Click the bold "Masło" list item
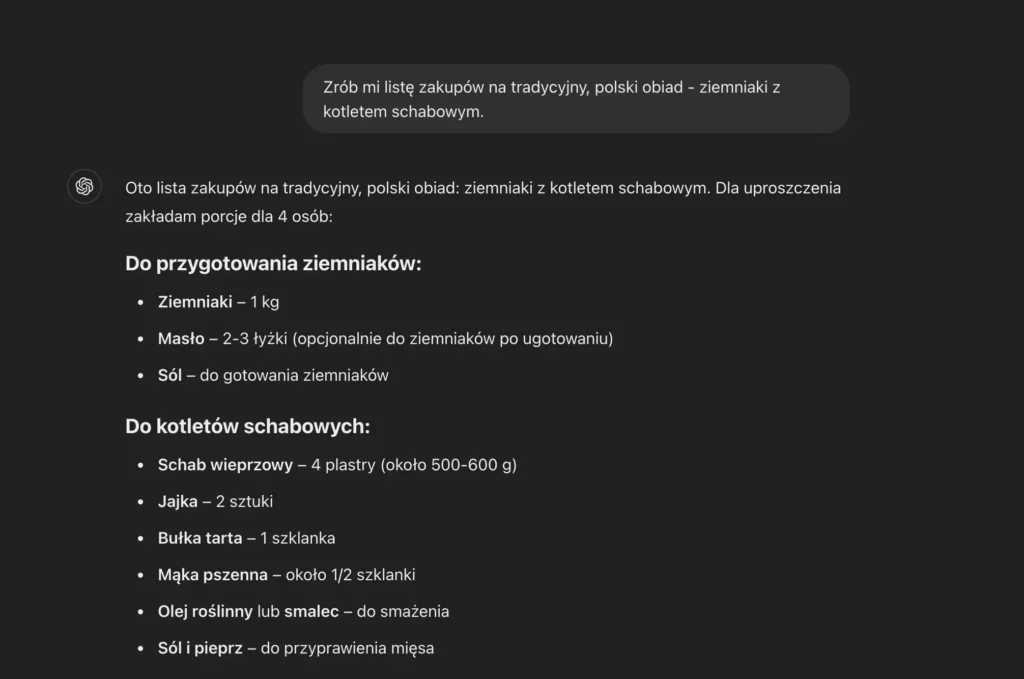This screenshot has width=1024, height=679. [181, 339]
